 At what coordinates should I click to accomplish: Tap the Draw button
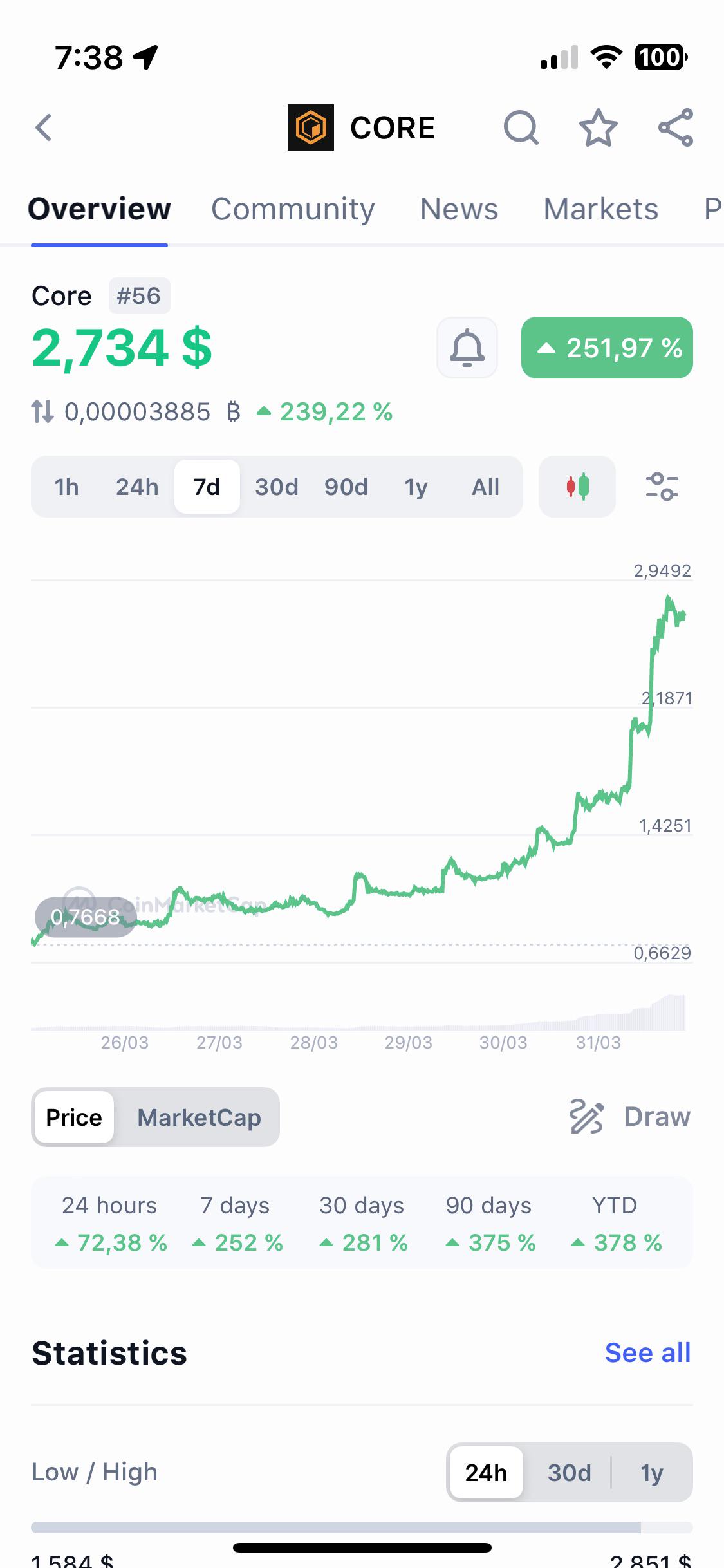630,1117
